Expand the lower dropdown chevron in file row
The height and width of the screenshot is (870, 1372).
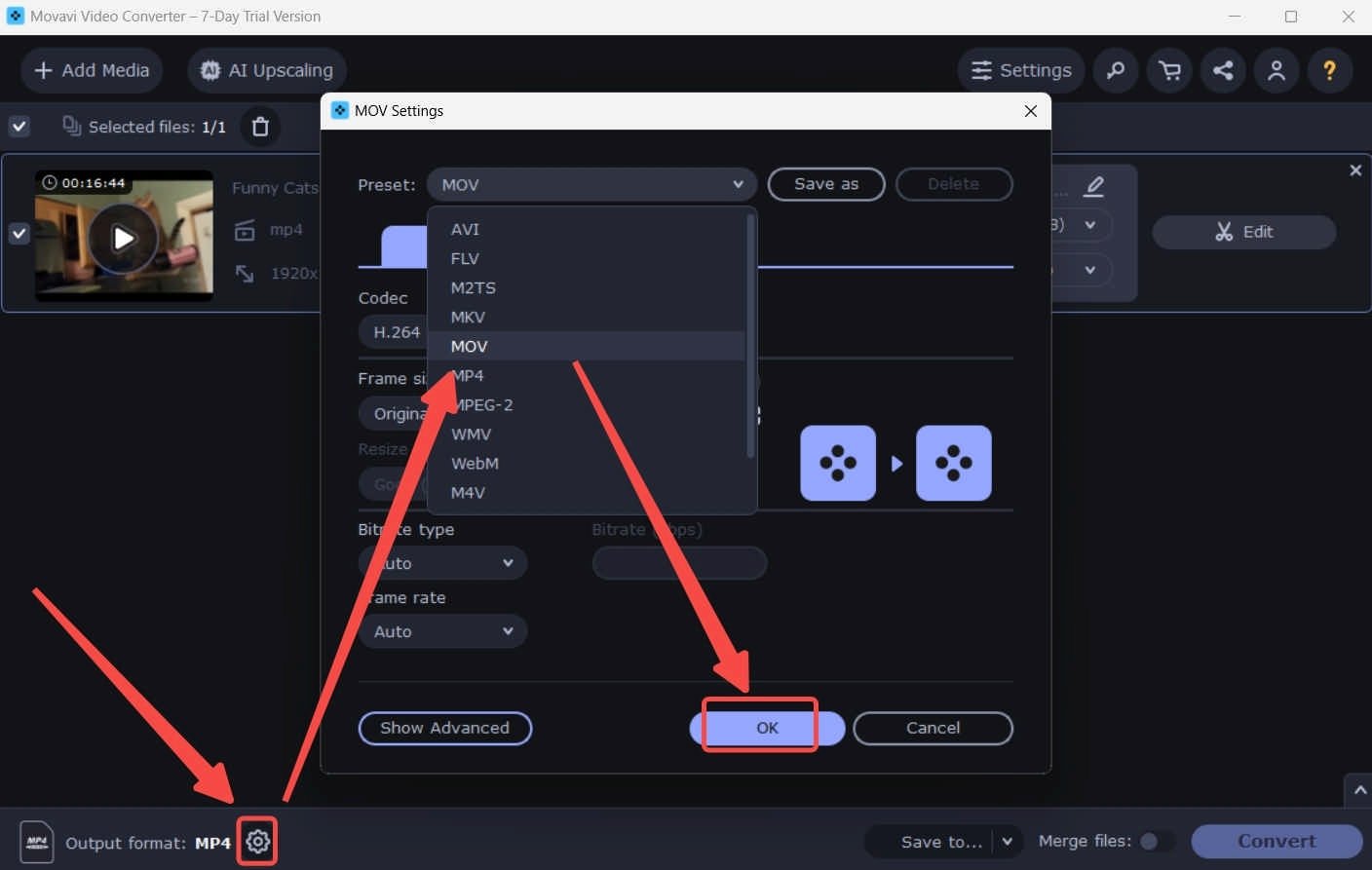(1090, 270)
